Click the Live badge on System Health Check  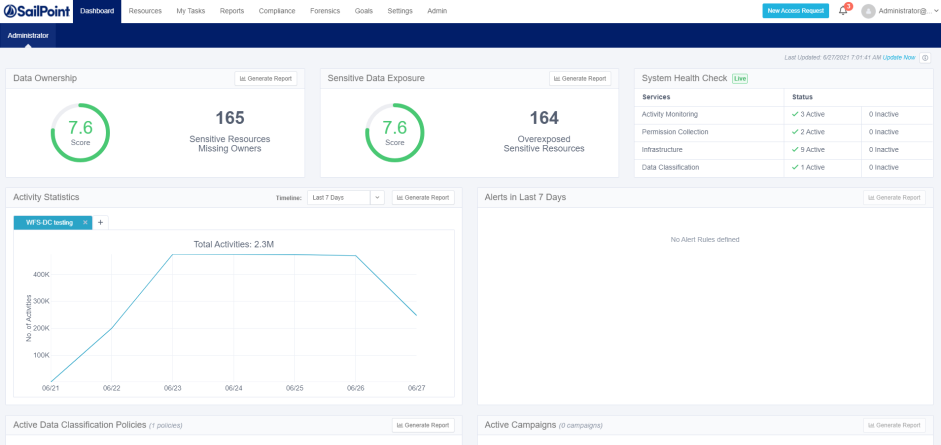(x=740, y=78)
